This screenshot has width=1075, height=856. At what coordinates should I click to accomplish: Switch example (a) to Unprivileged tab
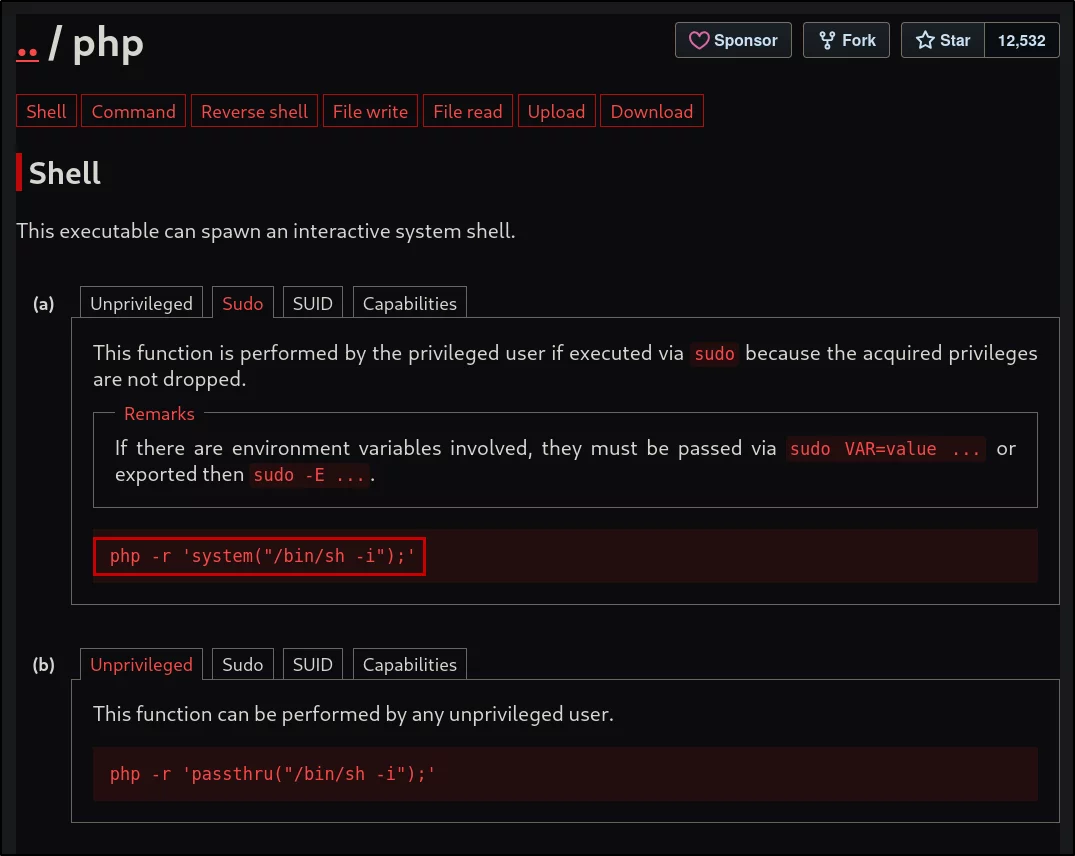coord(141,303)
